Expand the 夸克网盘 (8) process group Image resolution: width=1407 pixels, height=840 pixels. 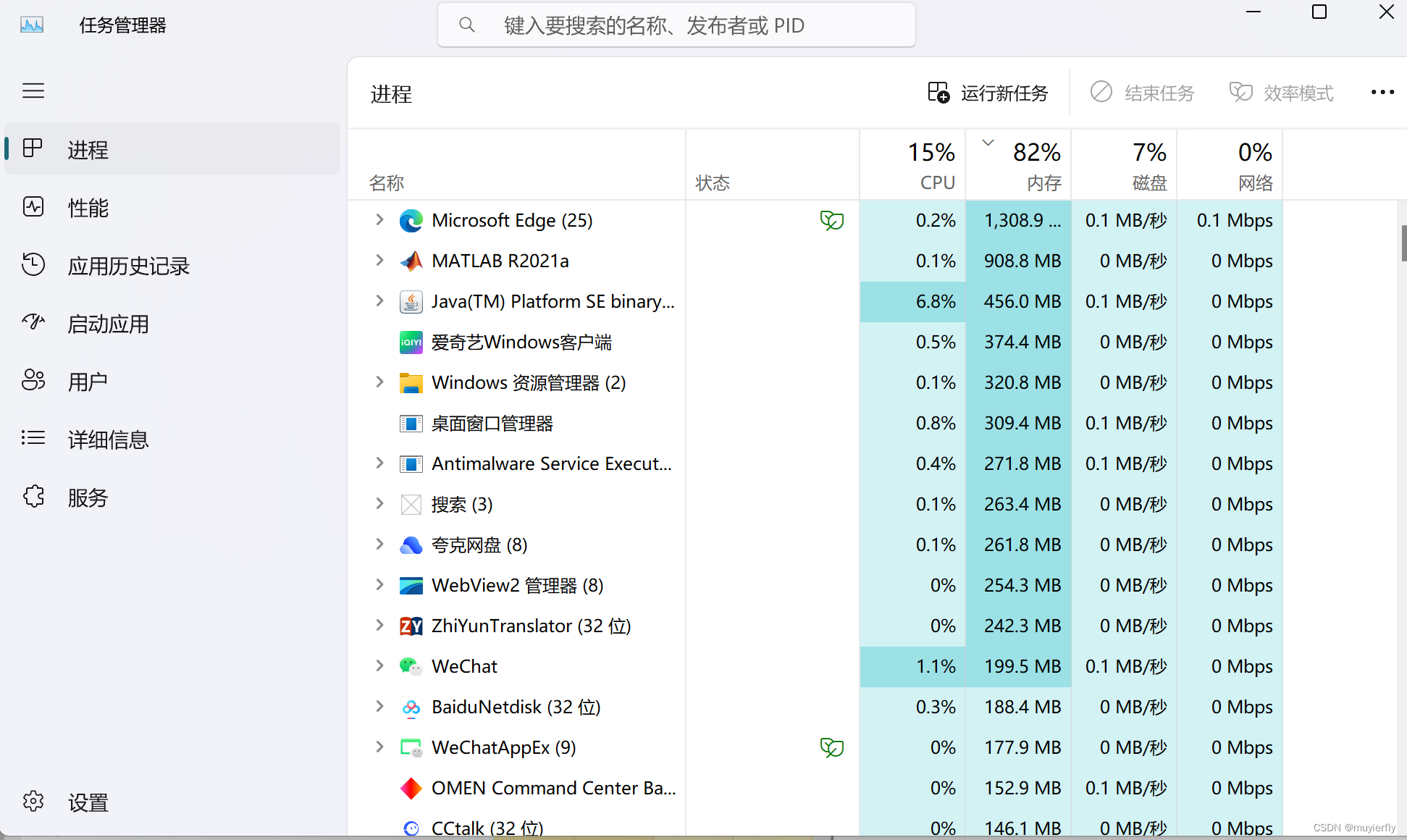coord(379,544)
